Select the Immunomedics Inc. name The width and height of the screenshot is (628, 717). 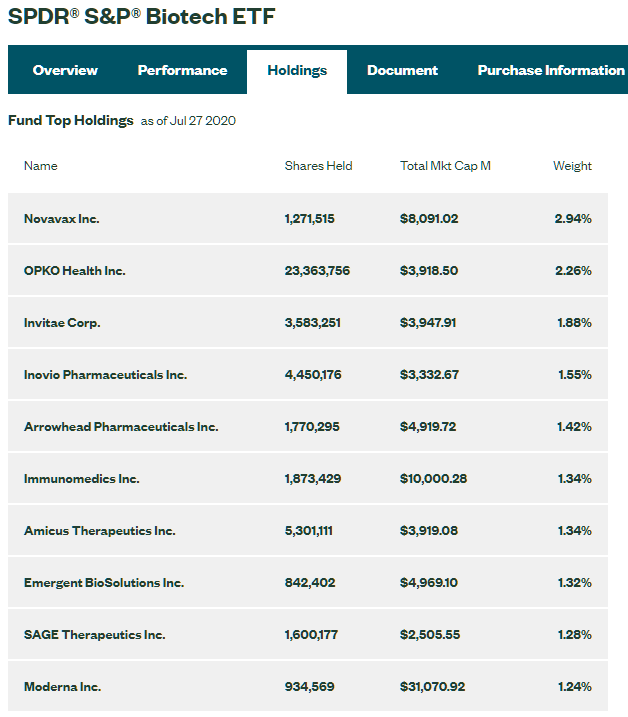(81, 479)
